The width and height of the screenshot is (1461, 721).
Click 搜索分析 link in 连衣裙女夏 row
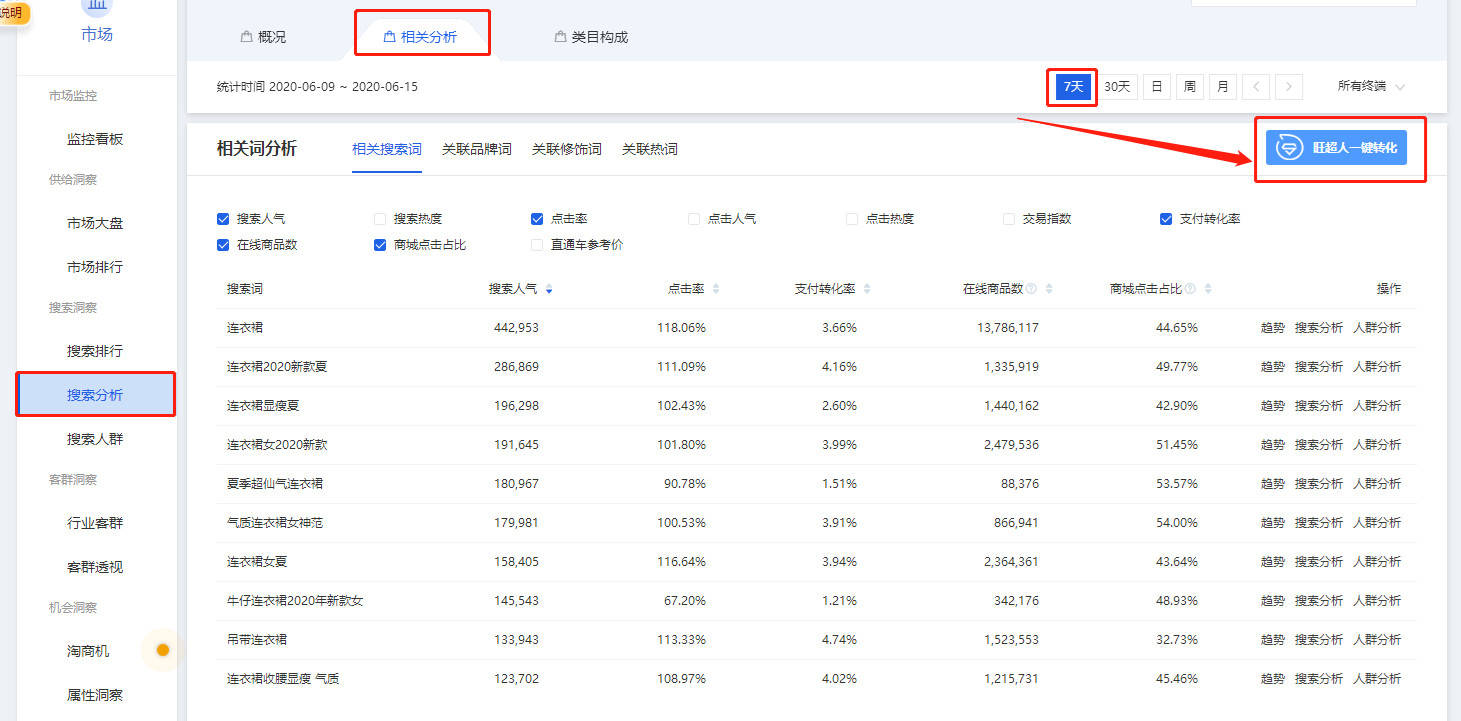[1319, 562]
